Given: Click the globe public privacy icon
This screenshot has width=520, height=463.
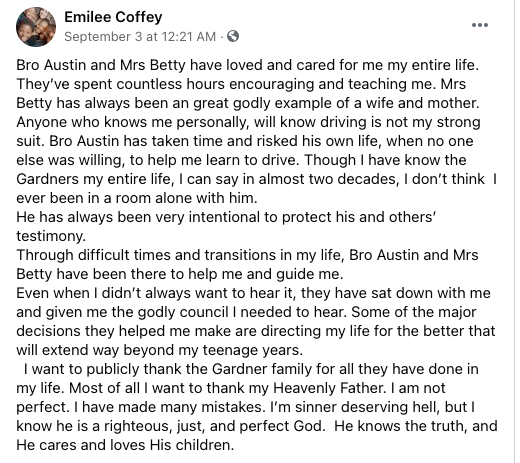Looking at the screenshot, I should (x=233, y=36).
